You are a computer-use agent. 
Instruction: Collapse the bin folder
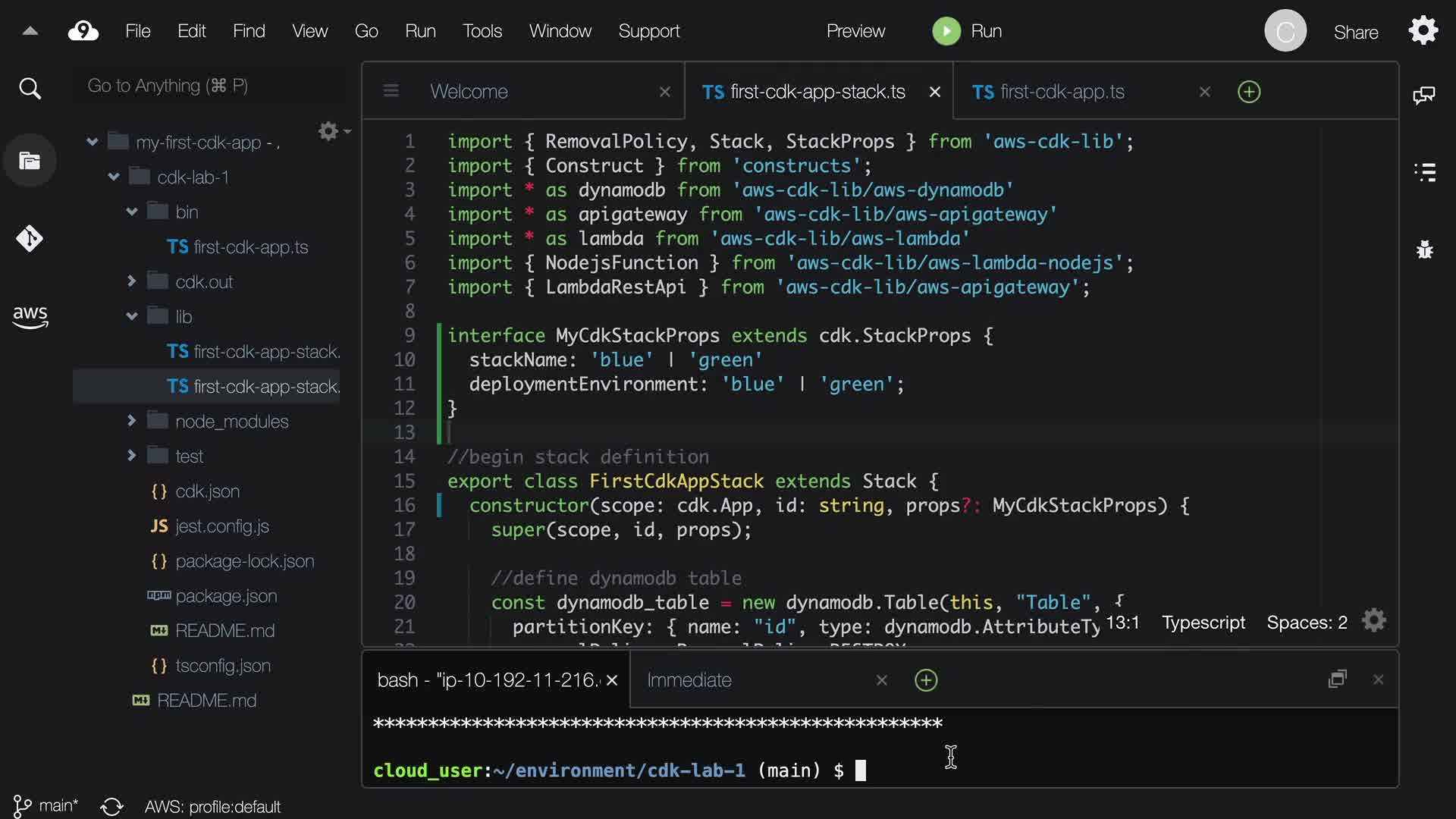point(132,212)
